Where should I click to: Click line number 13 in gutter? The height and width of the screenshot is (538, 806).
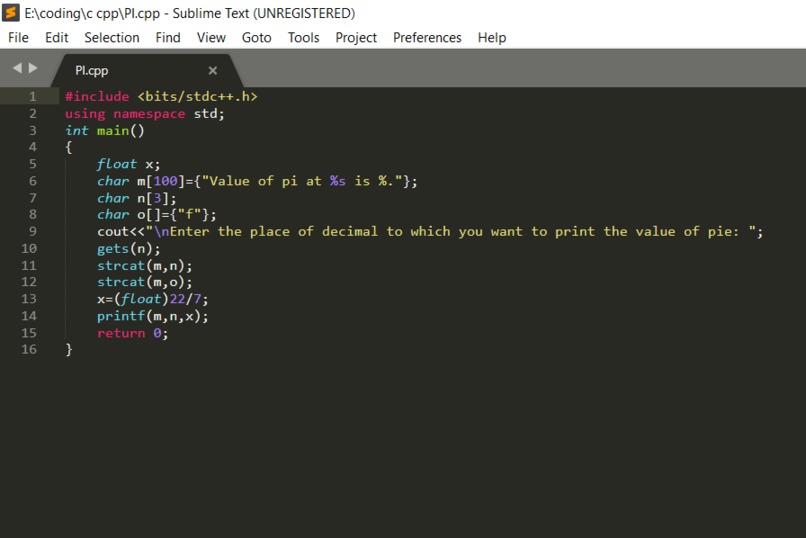pyautogui.click(x=29, y=299)
